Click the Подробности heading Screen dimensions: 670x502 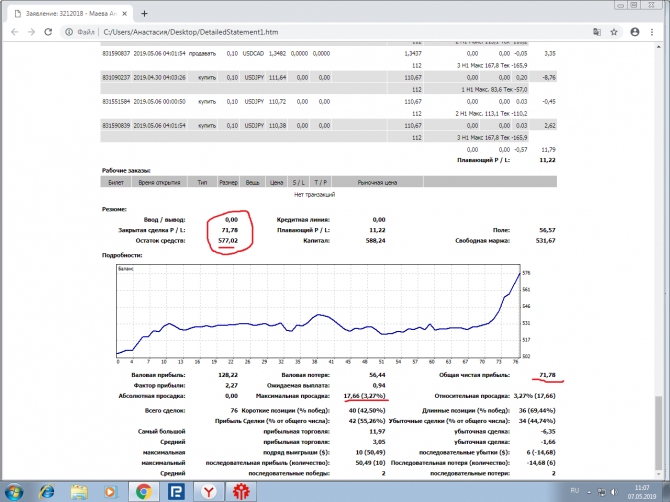click(122, 255)
